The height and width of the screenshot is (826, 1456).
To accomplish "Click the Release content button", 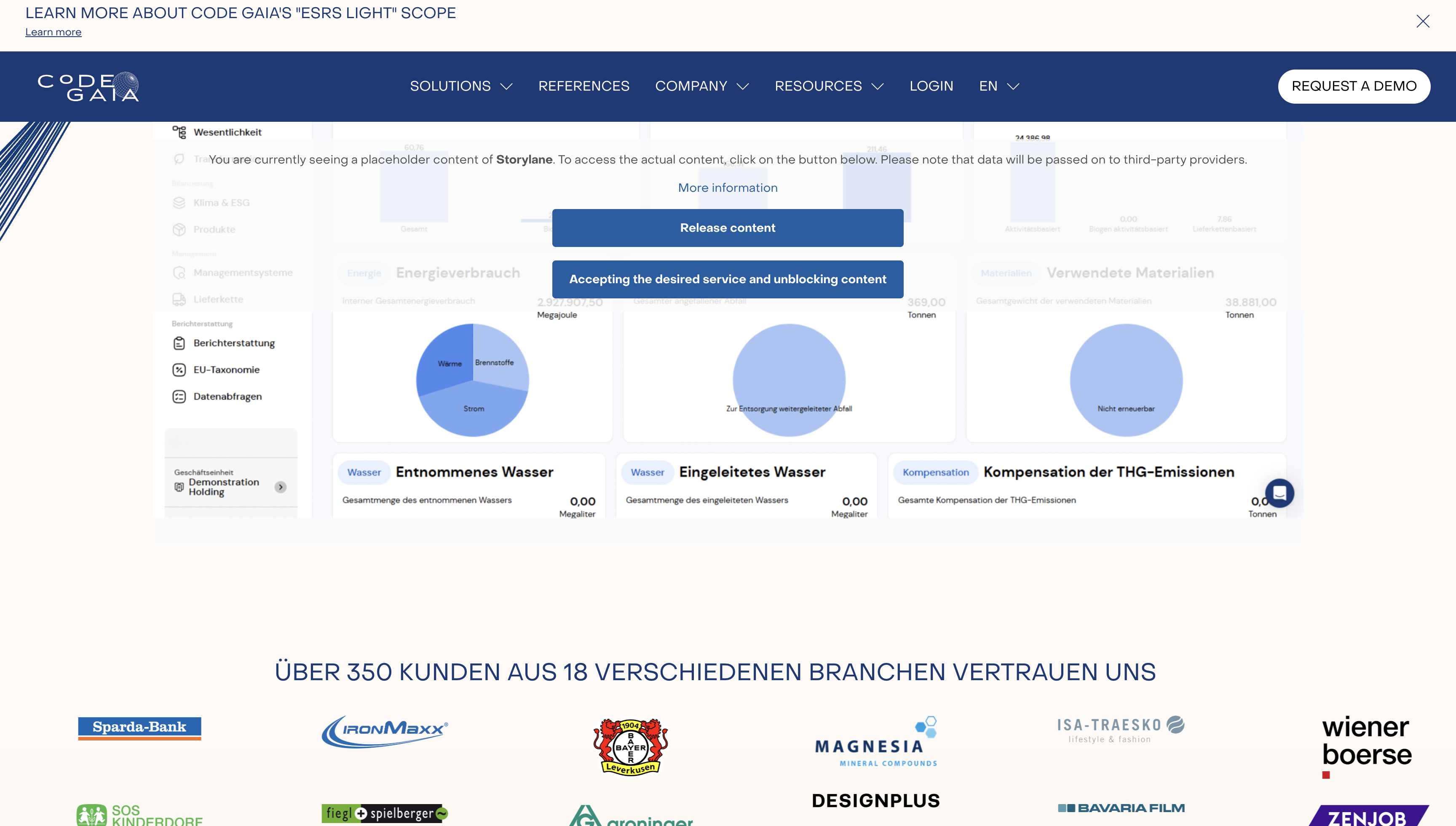I will point(728,228).
